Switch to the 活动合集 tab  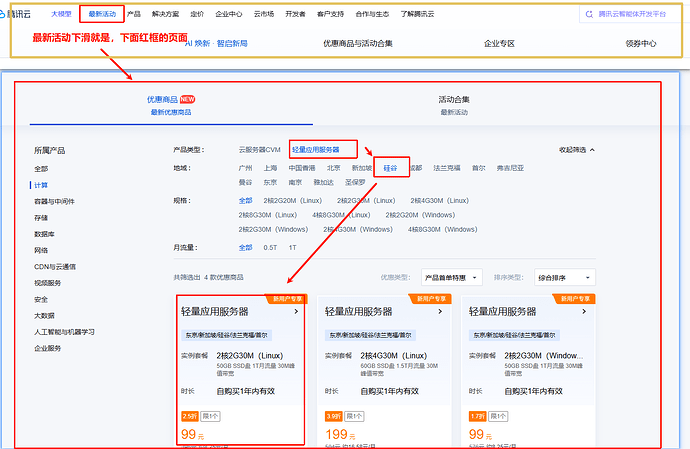pos(454,105)
